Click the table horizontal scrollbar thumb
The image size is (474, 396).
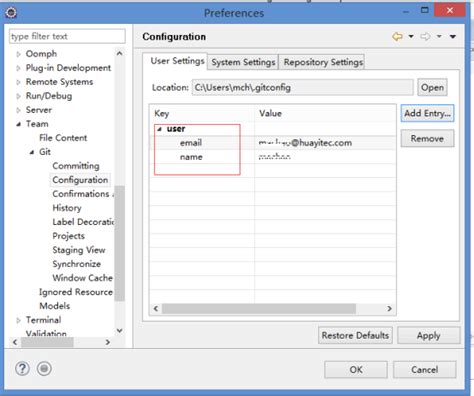259,309
